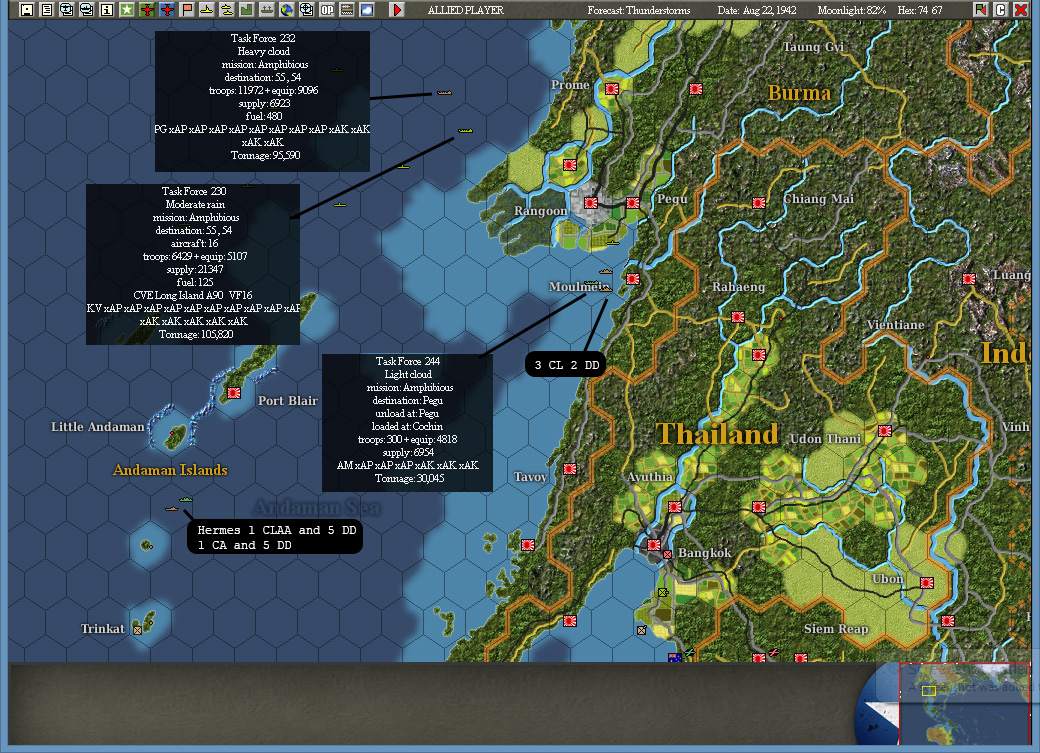This screenshot has height=753, width=1040.
Task: Click the 'C' button at top right
Action: [x=1001, y=10]
